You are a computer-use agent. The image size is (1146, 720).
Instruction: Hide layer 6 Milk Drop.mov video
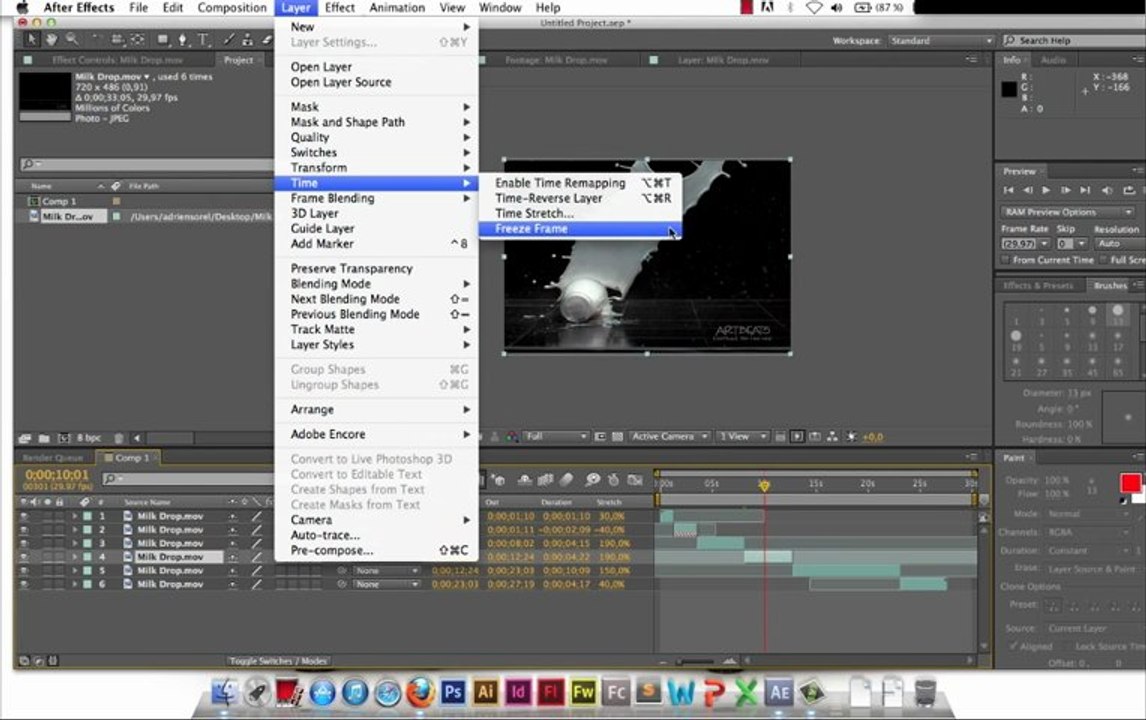24,584
